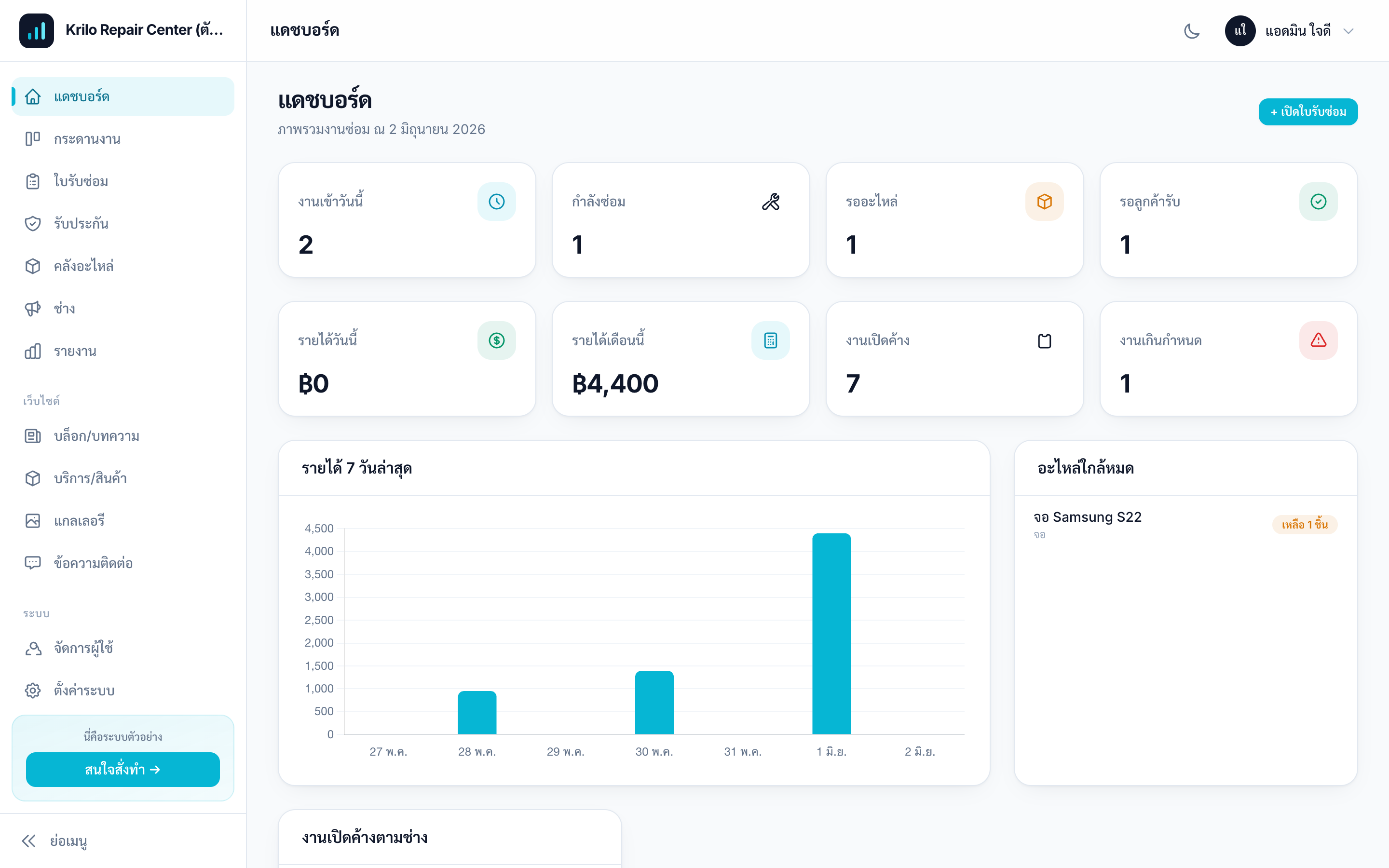Image resolution: width=1389 pixels, height=868 pixels.
Task: Click the จอ Samsung S22 low-stock item
Action: click(x=1185, y=524)
